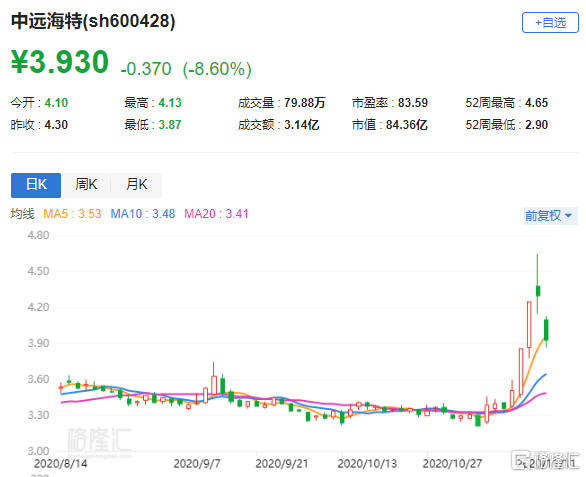The width and height of the screenshot is (586, 477).
Task: Click the 2020/10/13 date axis label
Action: pos(367,464)
